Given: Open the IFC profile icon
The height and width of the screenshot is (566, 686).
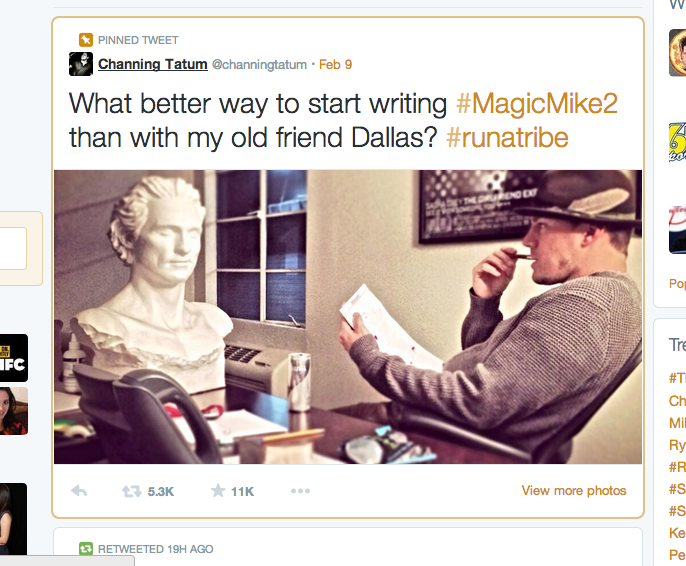Looking at the screenshot, I should (x=13, y=358).
